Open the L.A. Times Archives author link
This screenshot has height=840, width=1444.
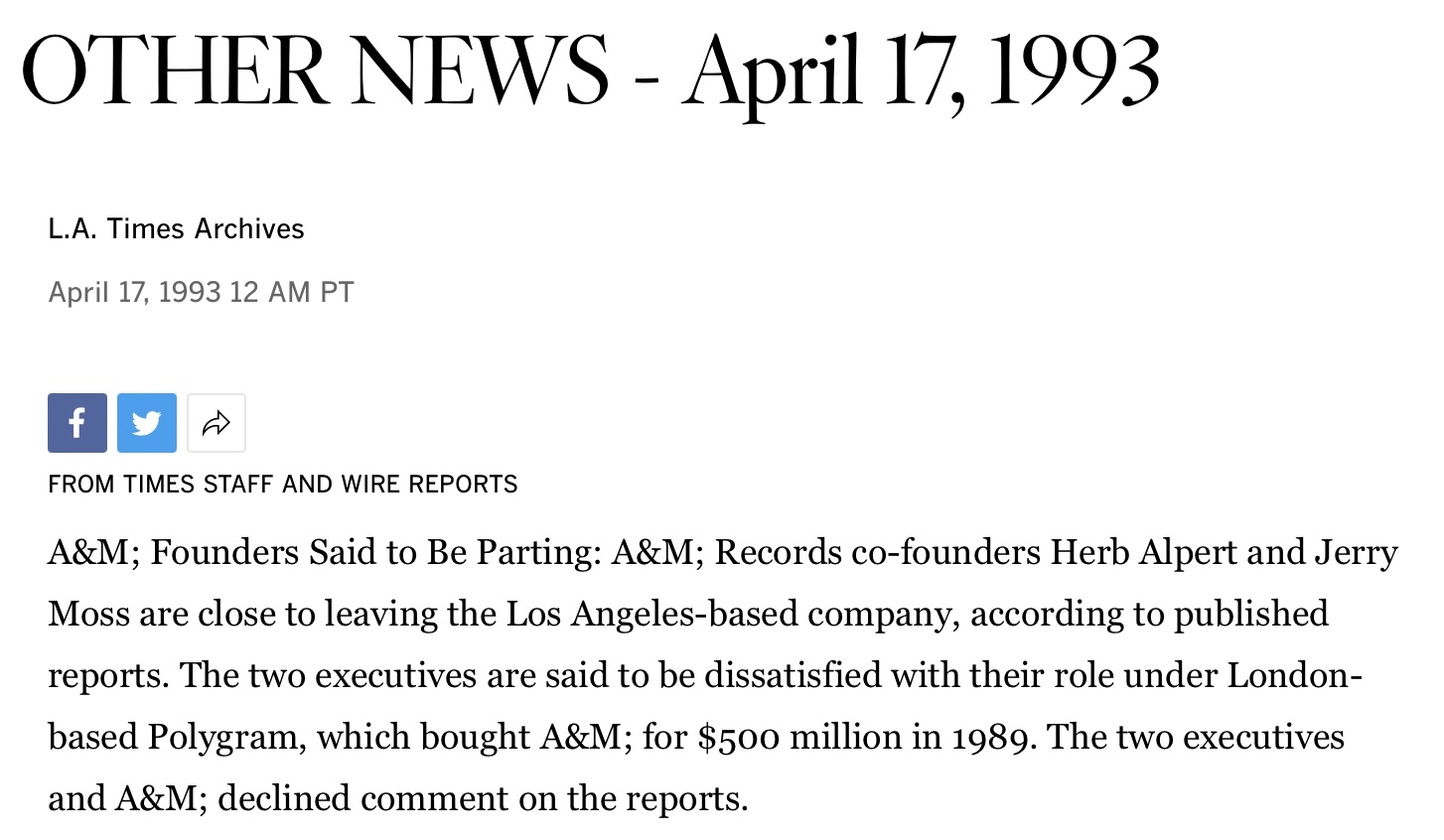(176, 228)
